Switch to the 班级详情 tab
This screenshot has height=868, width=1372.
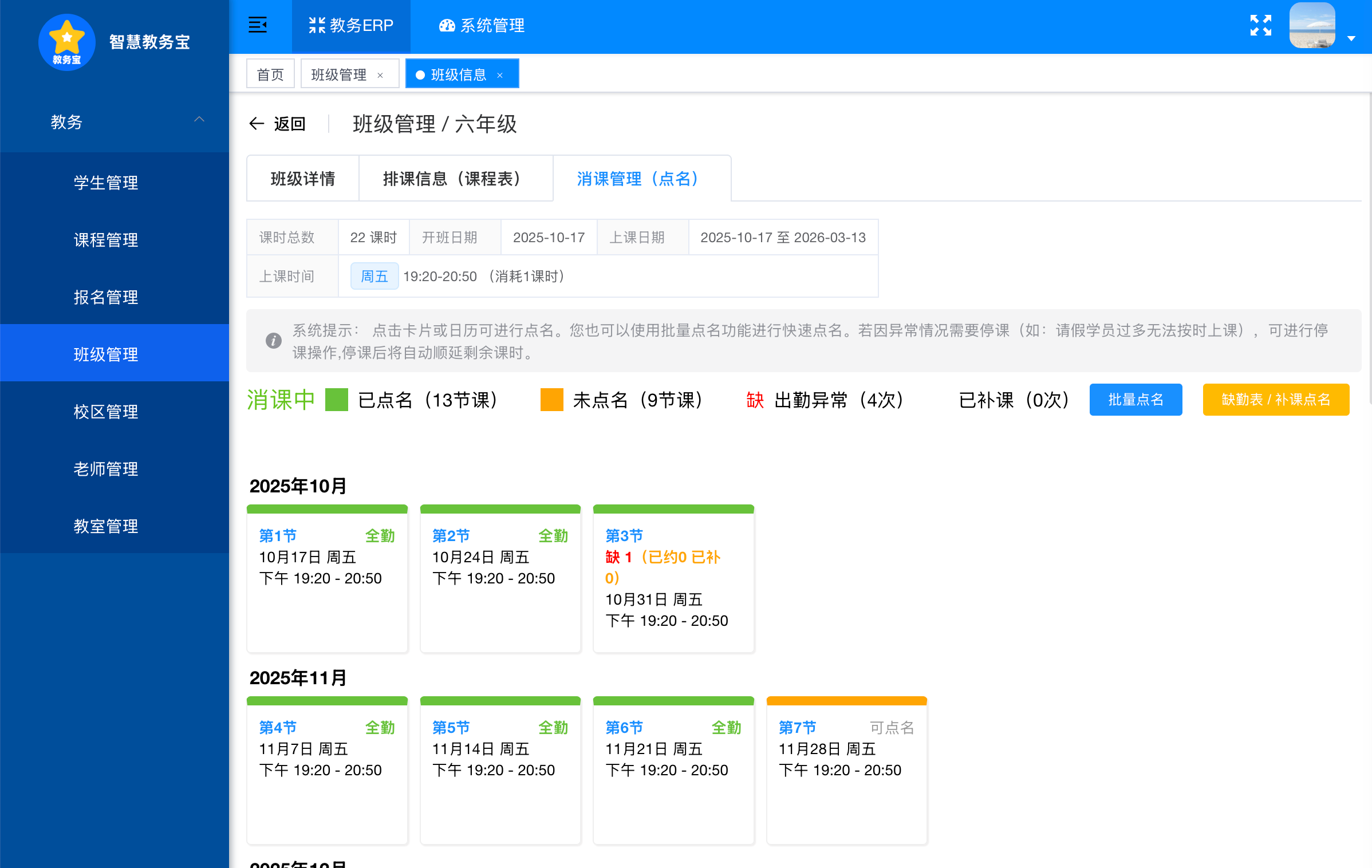pyautogui.click(x=303, y=178)
